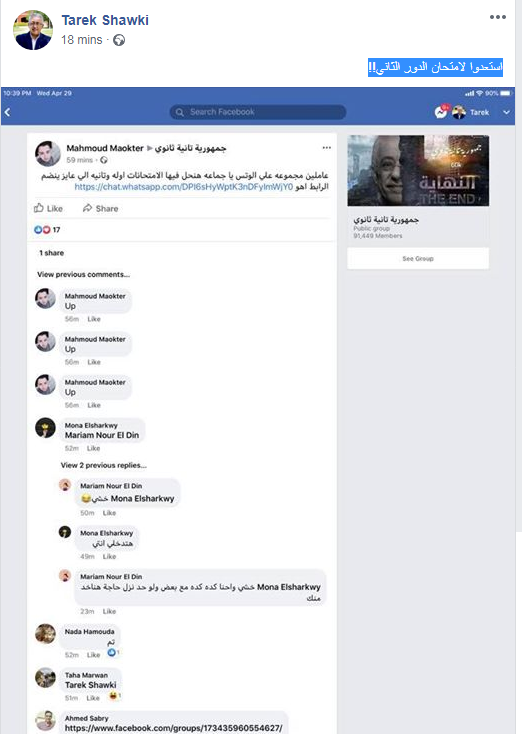Open the Facebook group link in Ahmed Sabry's comment
This screenshot has height=734, width=522.
tap(174, 728)
